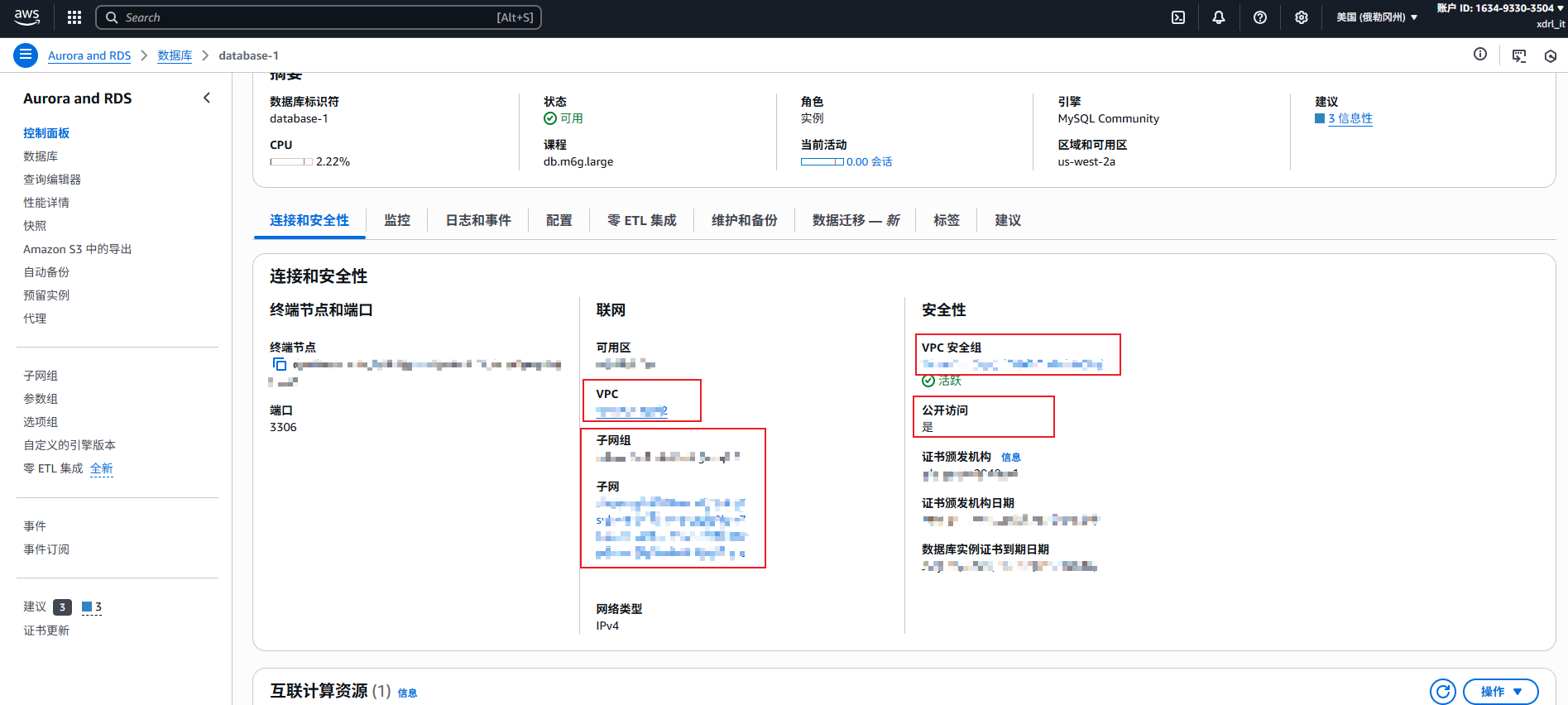
Task: Click the blurred VPC 安全组 link
Action: coord(1013,364)
